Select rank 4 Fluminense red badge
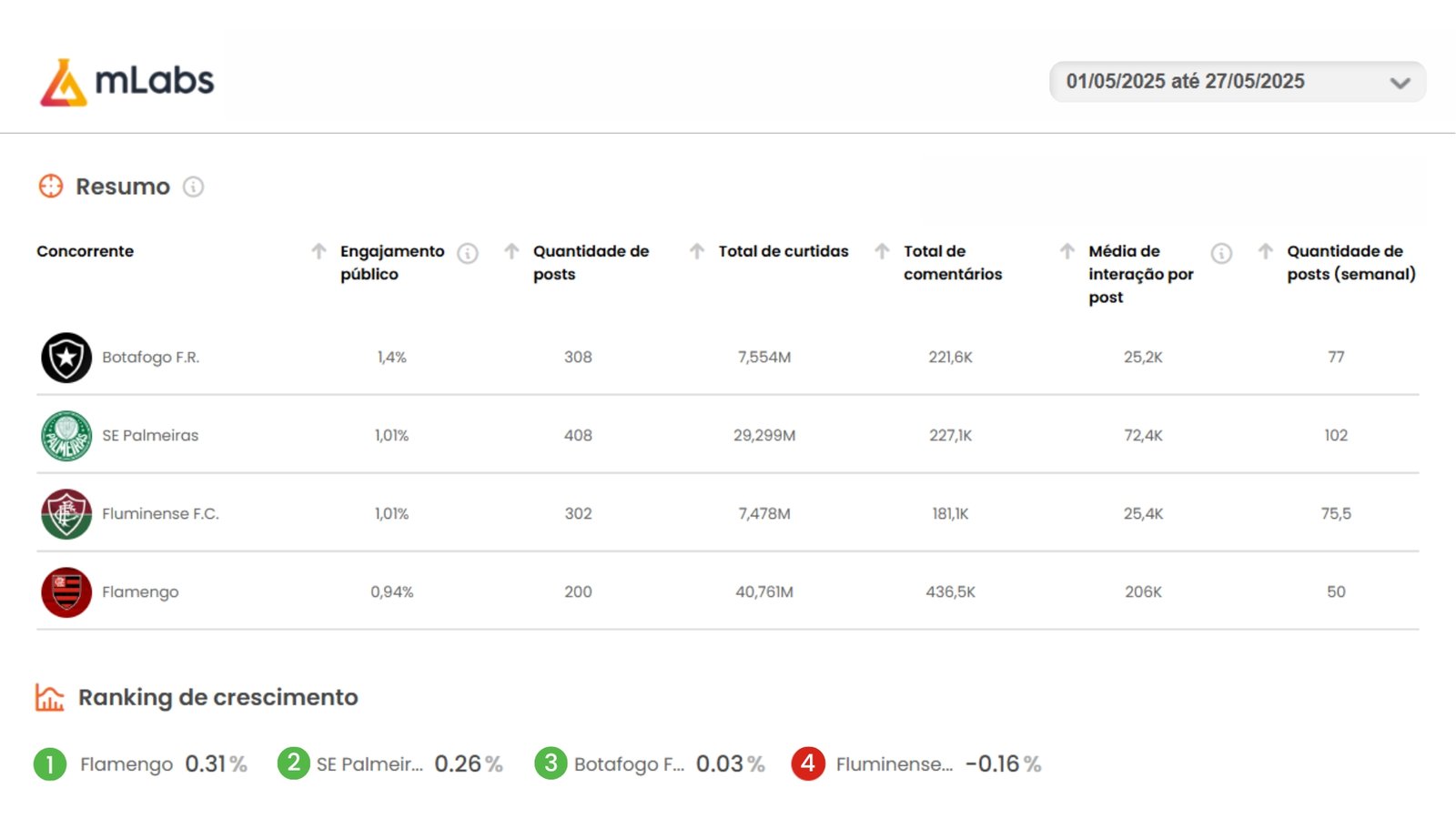This screenshot has width=1456, height=819. 808,763
